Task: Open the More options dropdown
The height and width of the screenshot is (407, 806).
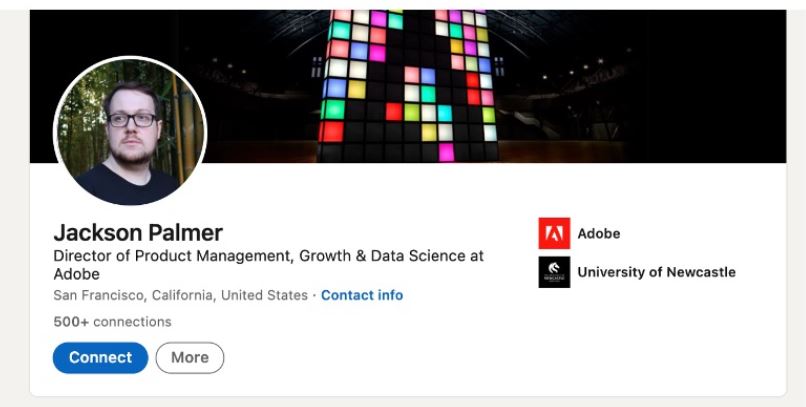Action: tap(190, 357)
